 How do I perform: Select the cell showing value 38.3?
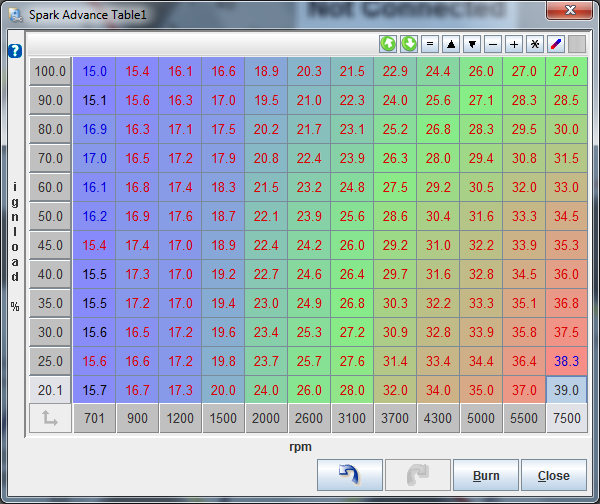tap(566, 361)
